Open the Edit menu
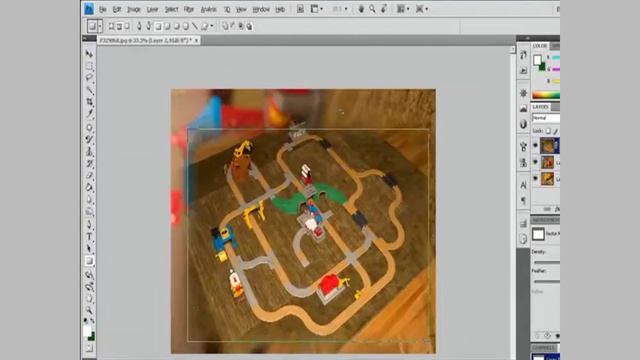Image resolution: width=640 pixels, height=360 pixels. [117, 9]
